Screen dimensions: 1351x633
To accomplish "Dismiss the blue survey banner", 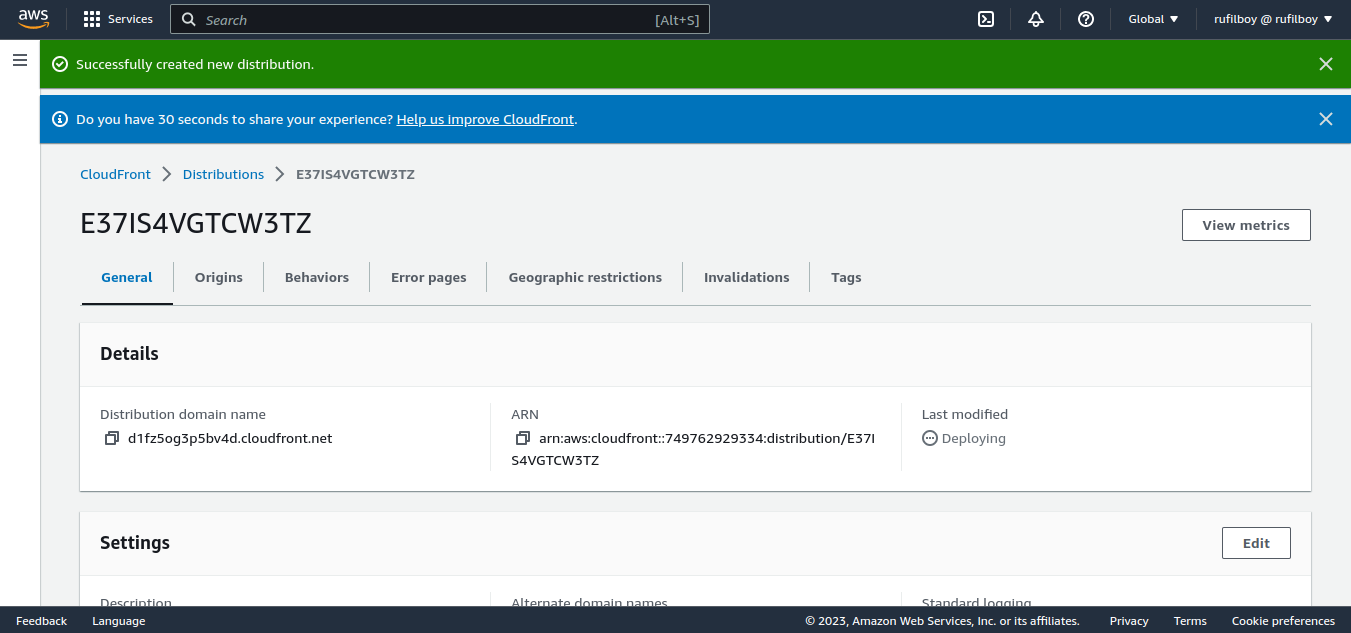I will click(x=1326, y=119).
